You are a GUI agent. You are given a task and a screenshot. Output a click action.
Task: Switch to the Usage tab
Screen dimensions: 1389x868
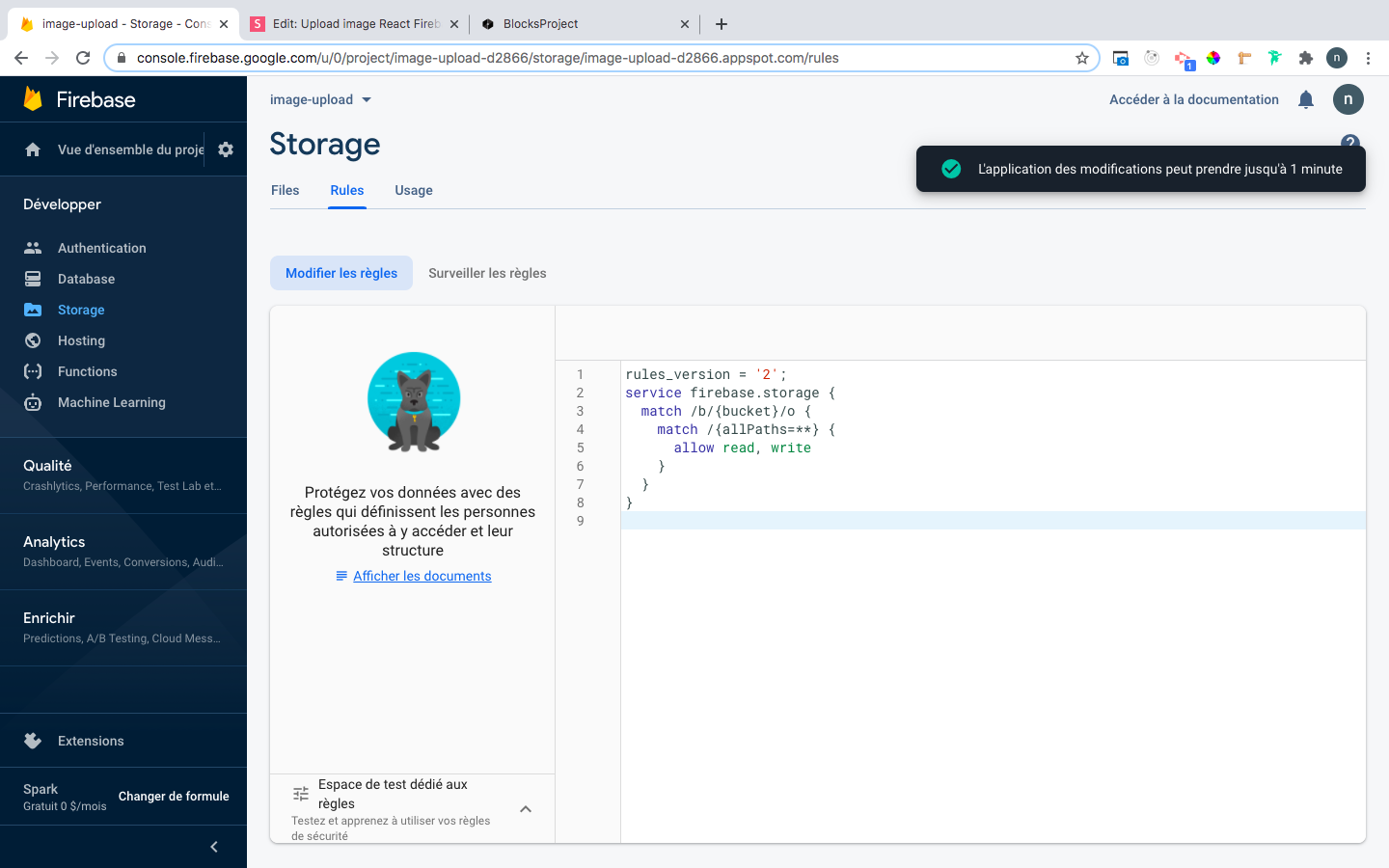tap(414, 190)
